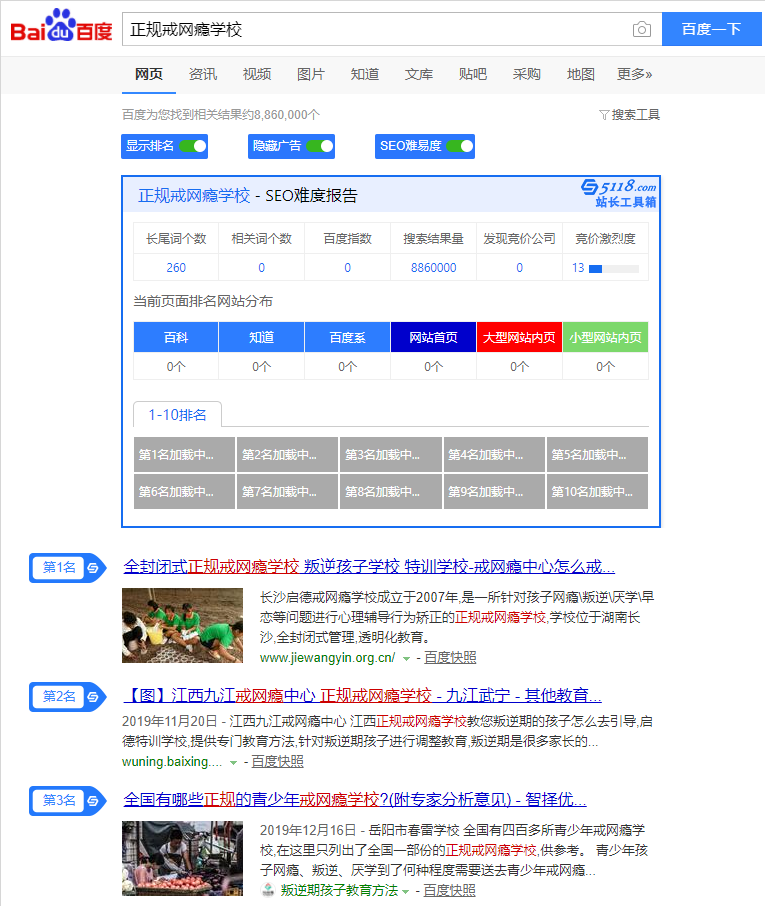Click the wuning.baixing URL
The width and height of the screenshot is (765, 906).
172,762
